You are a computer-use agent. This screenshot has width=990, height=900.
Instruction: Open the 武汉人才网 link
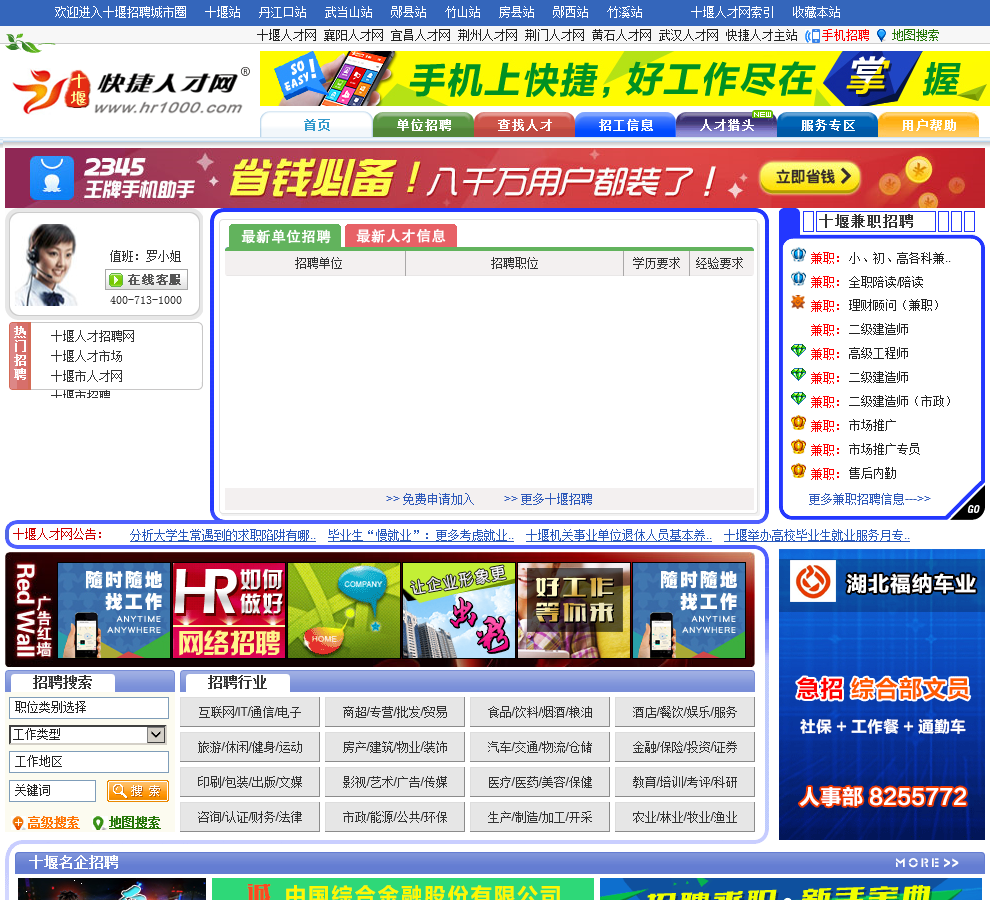(689, 35)
